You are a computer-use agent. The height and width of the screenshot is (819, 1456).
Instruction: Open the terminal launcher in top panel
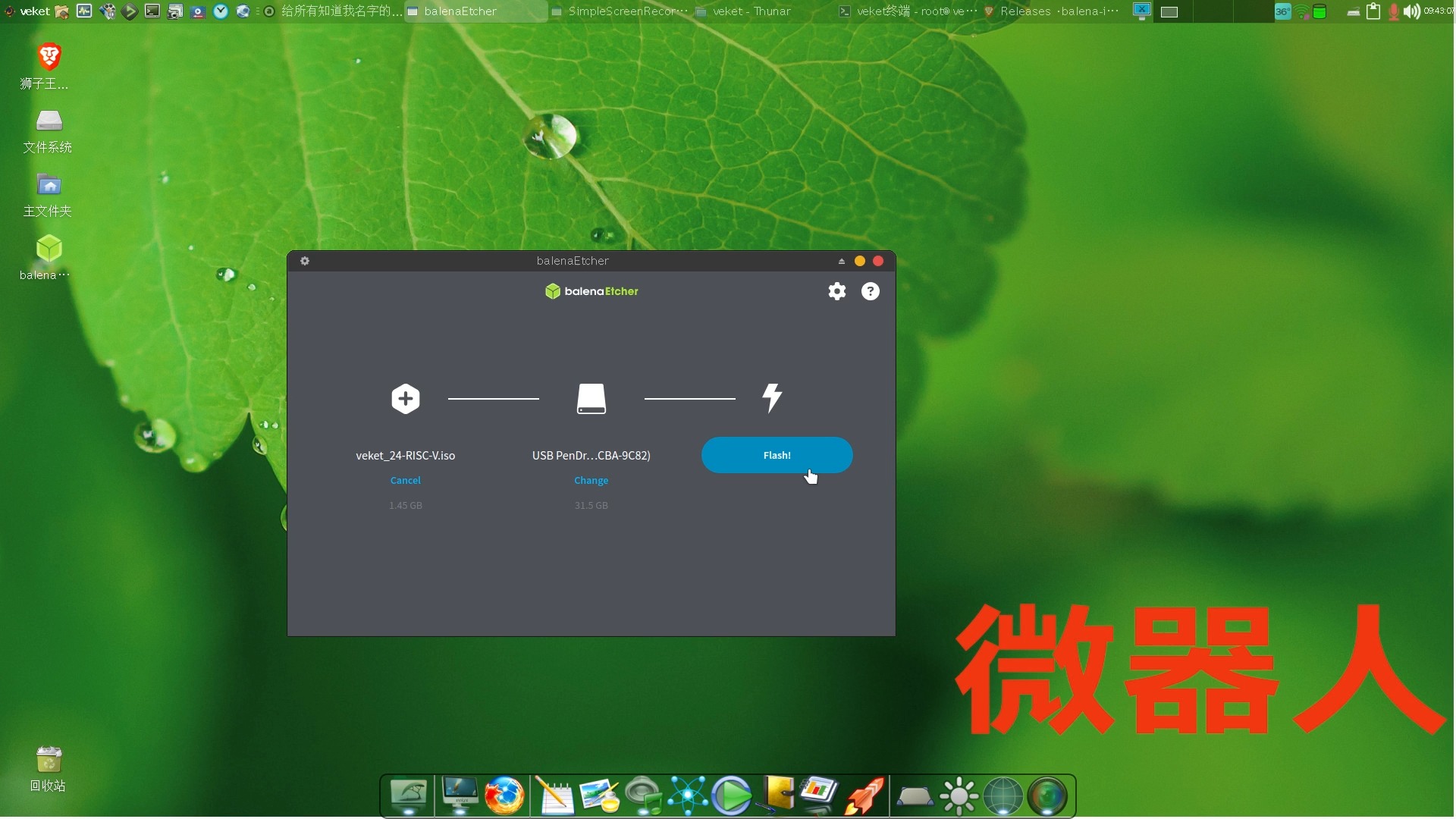point(152,11)
